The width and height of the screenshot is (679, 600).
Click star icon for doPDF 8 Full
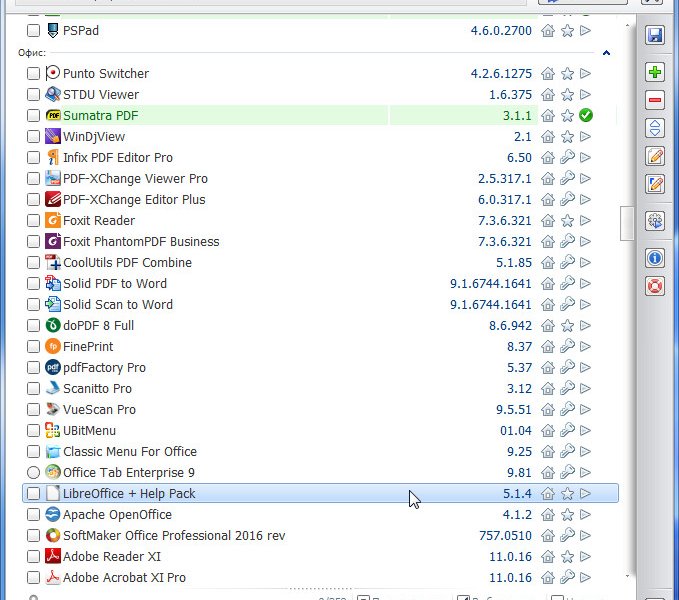point(567,326)
